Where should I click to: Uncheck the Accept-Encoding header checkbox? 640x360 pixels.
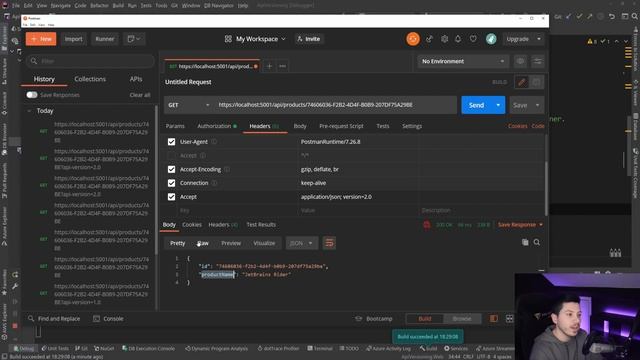(171, 169)
